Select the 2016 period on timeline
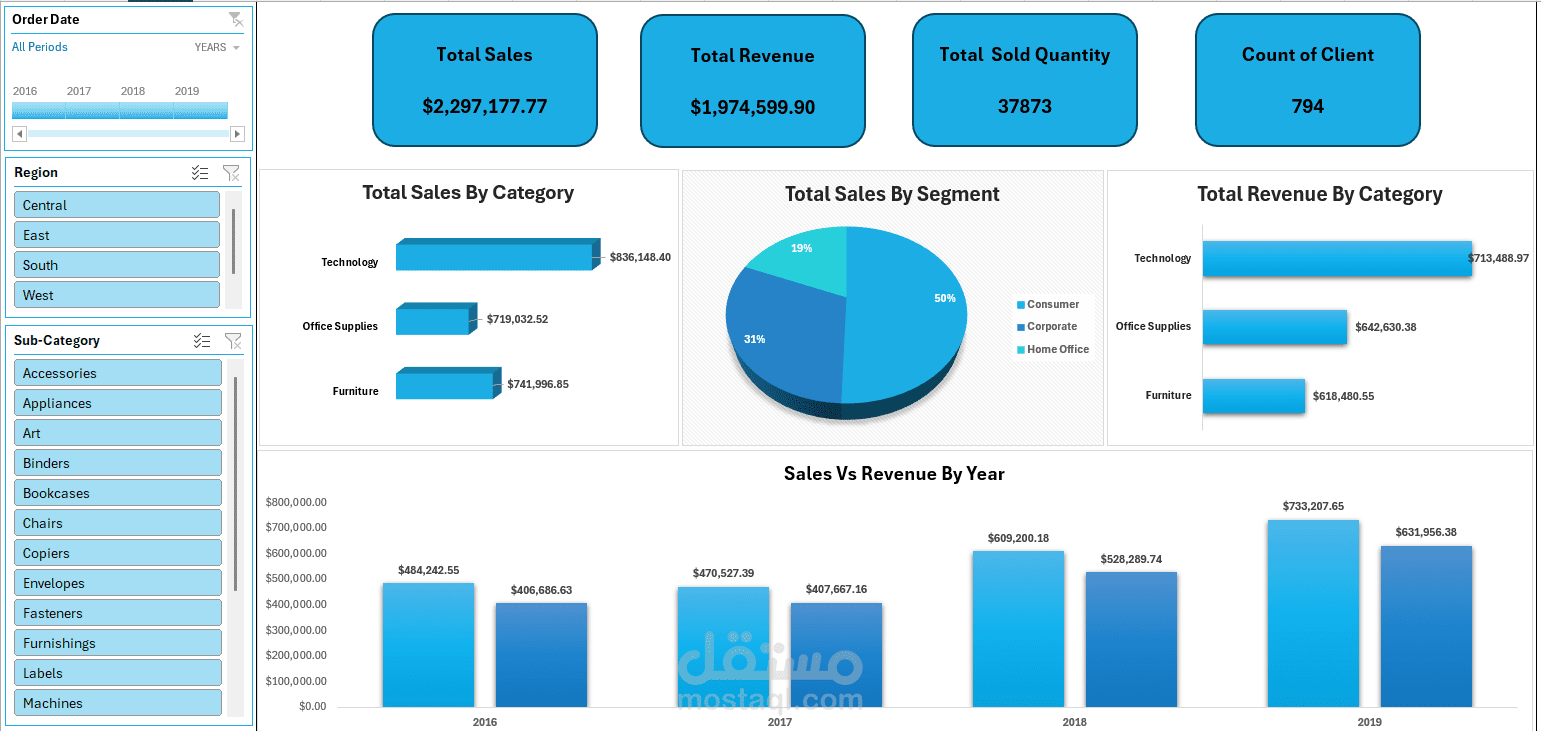The image size is (1541, 731). tap(39, 110)
